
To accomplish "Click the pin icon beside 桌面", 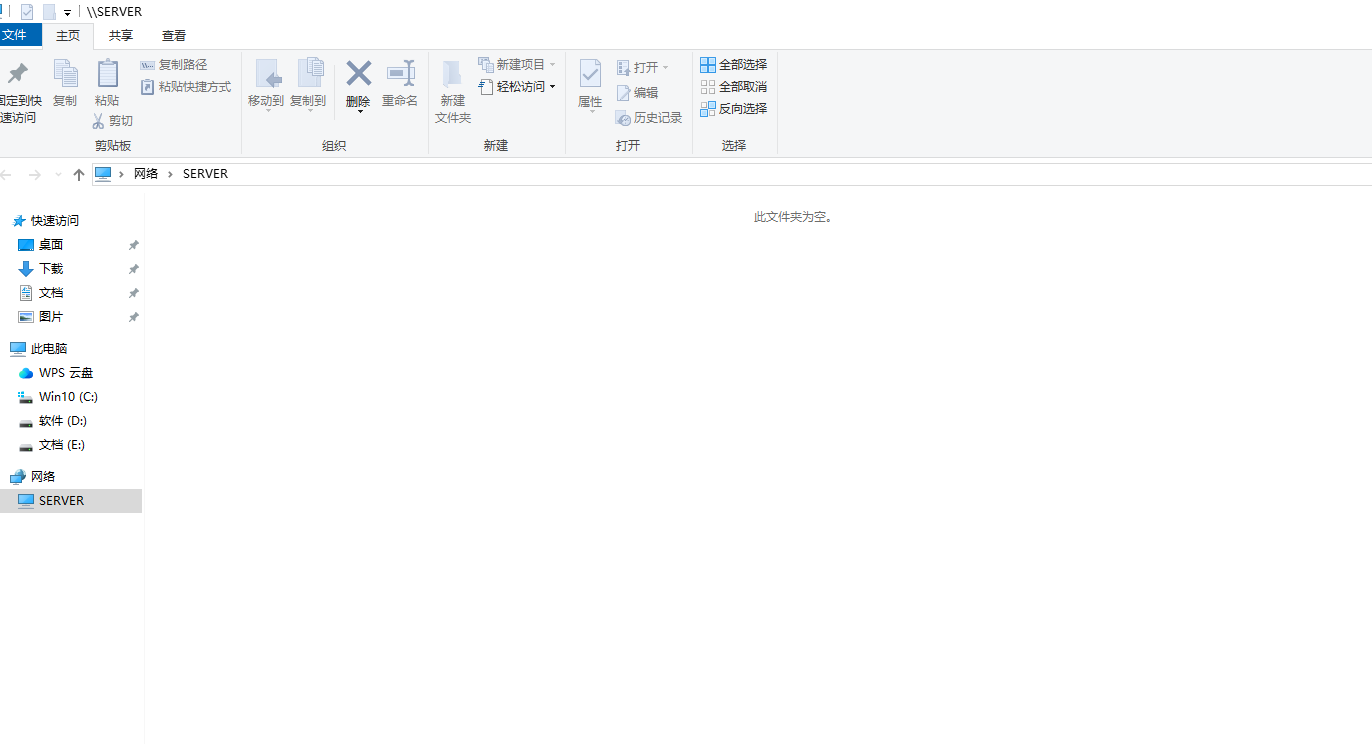I will tap(133, 245).
